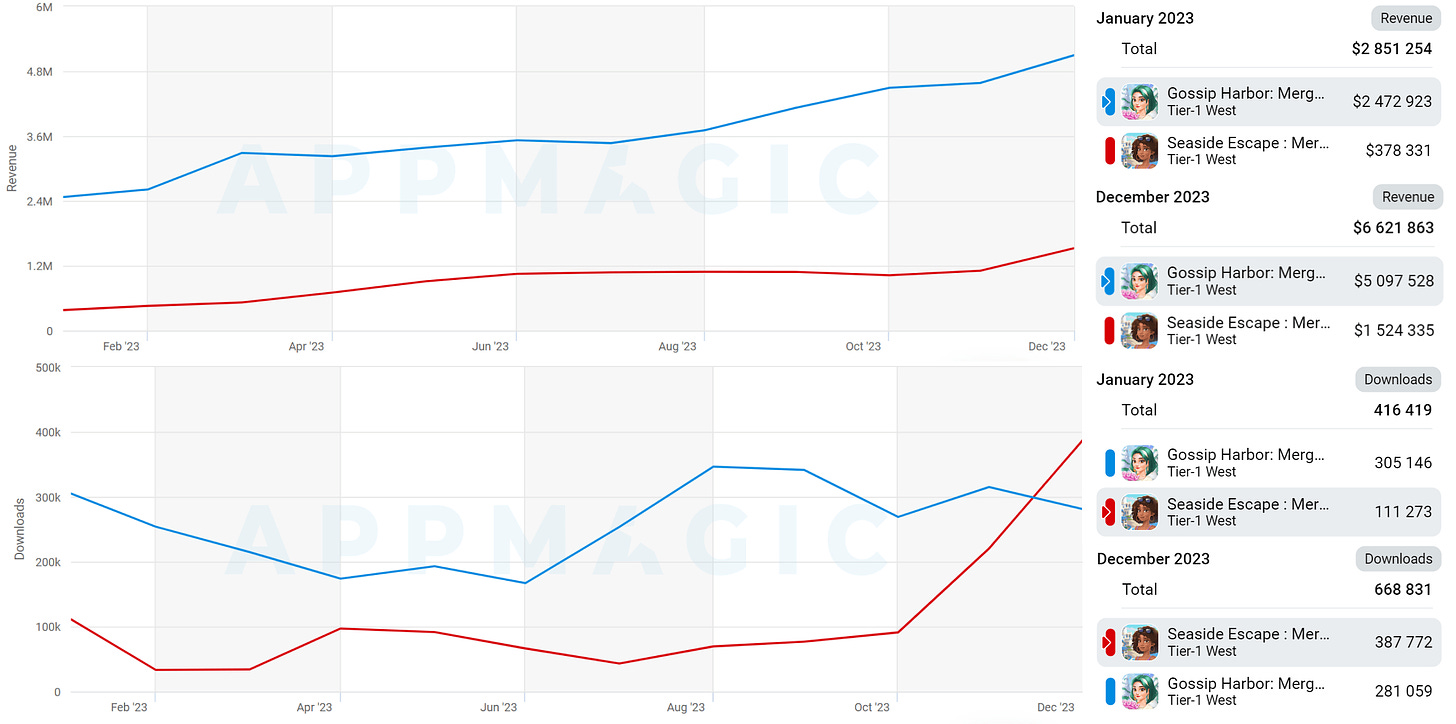Click red Seaside Escape swatch in January revenue
1456x724 pixels.
coord(1109,151)
